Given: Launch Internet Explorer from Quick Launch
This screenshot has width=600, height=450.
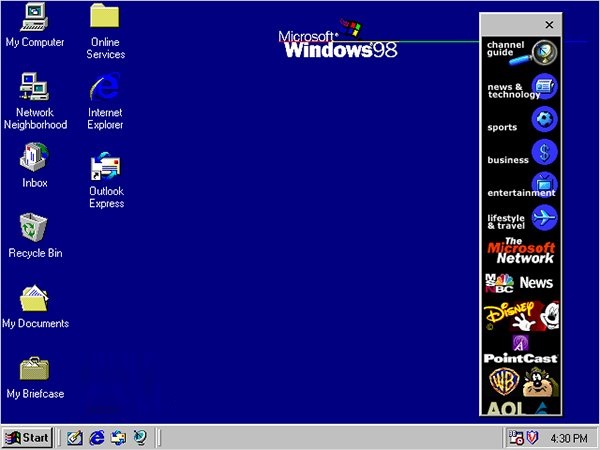Looking at the screenshot, I should (x=96, y=437).
